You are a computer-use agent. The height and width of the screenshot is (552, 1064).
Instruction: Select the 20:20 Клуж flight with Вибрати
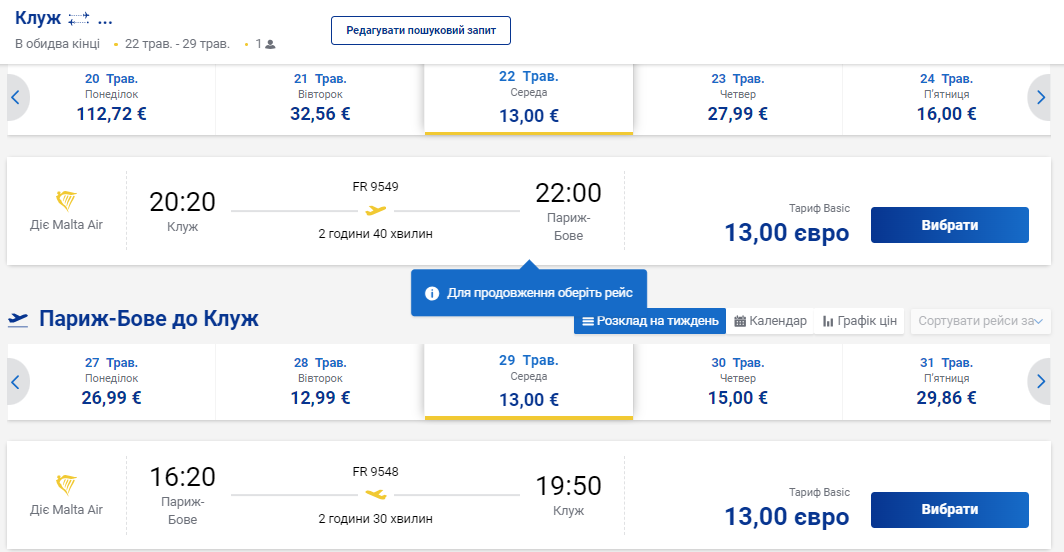pos(949,225)
